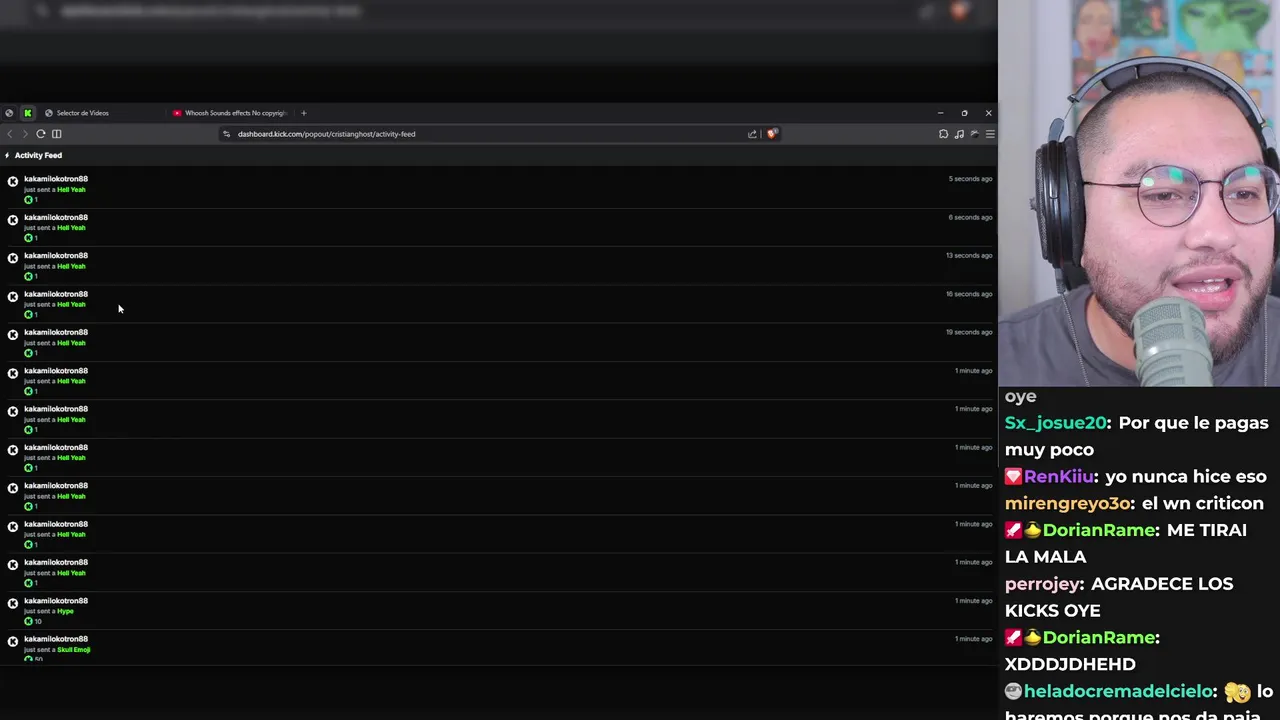Click the '13 seconds ago' timestamp
Image resolution: width=1280 pixels, height=720 pixels.
969,255
